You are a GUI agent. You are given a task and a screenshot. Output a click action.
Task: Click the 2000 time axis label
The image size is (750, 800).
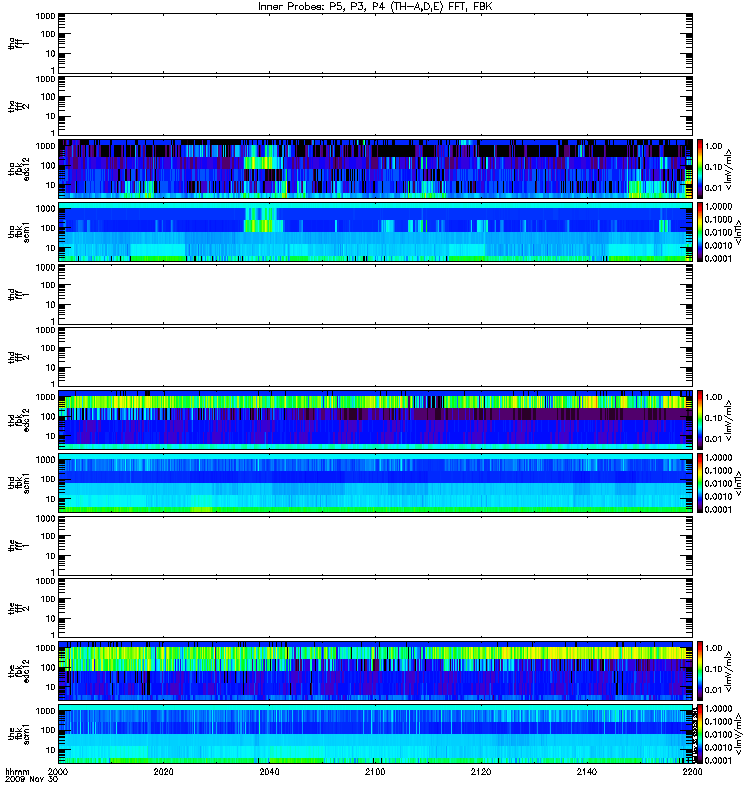pos(58,771)
